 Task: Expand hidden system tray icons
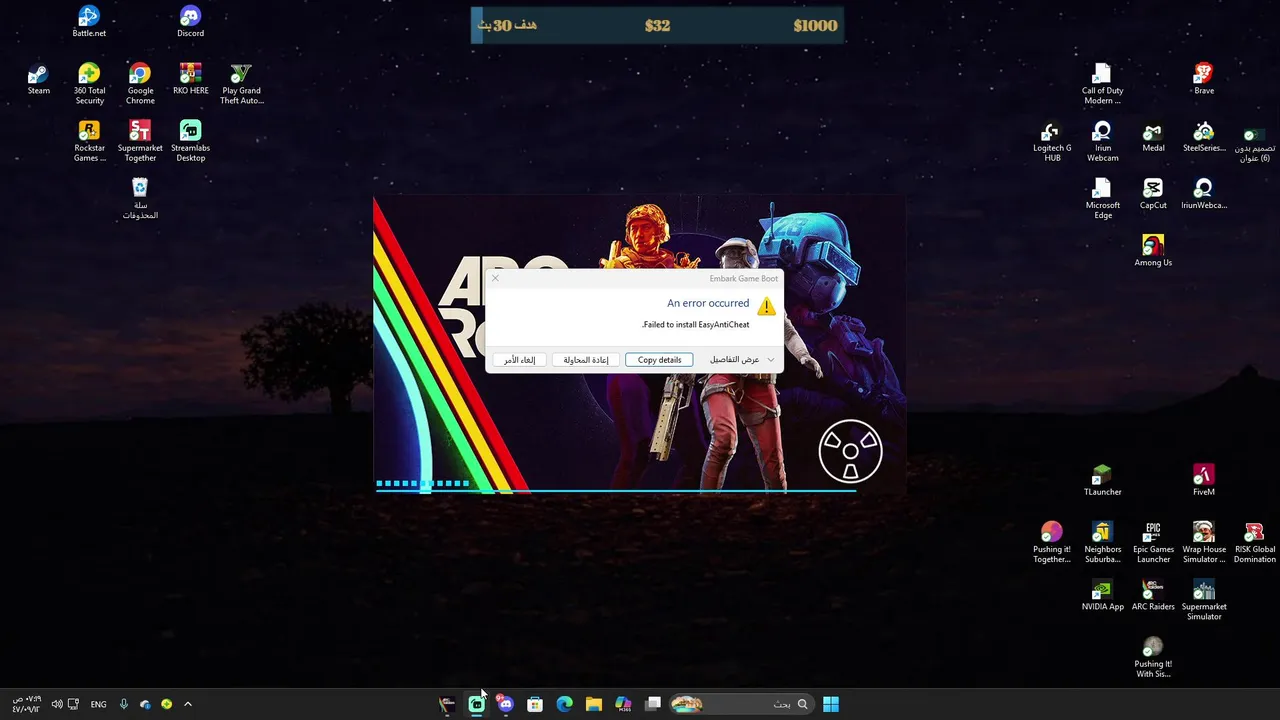[x=187, y=704]
